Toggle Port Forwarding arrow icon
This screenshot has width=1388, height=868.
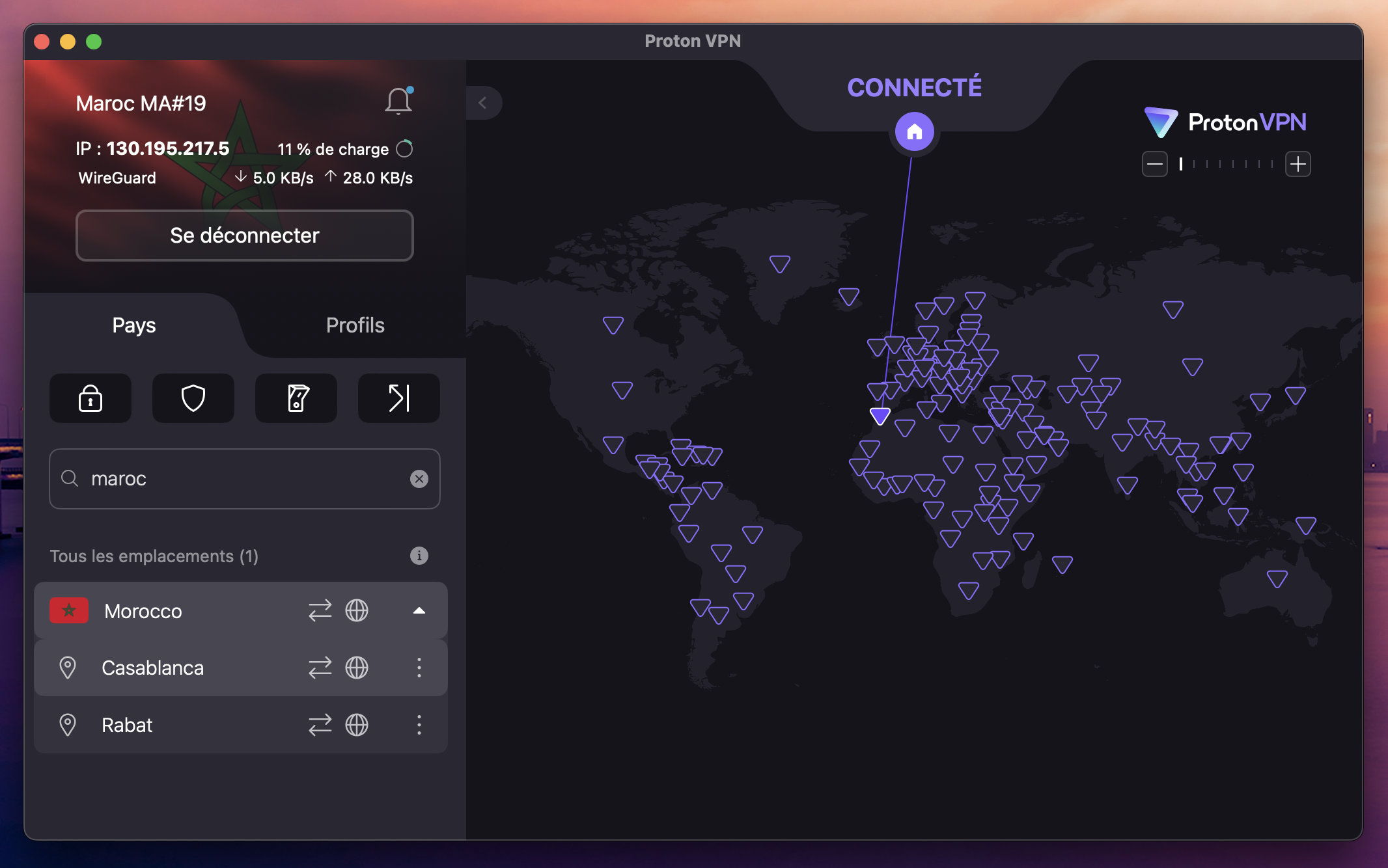[x=399, y=398]
